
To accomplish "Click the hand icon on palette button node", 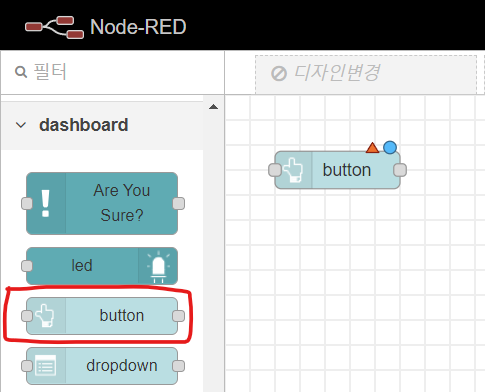I will (x=45, y=315).
